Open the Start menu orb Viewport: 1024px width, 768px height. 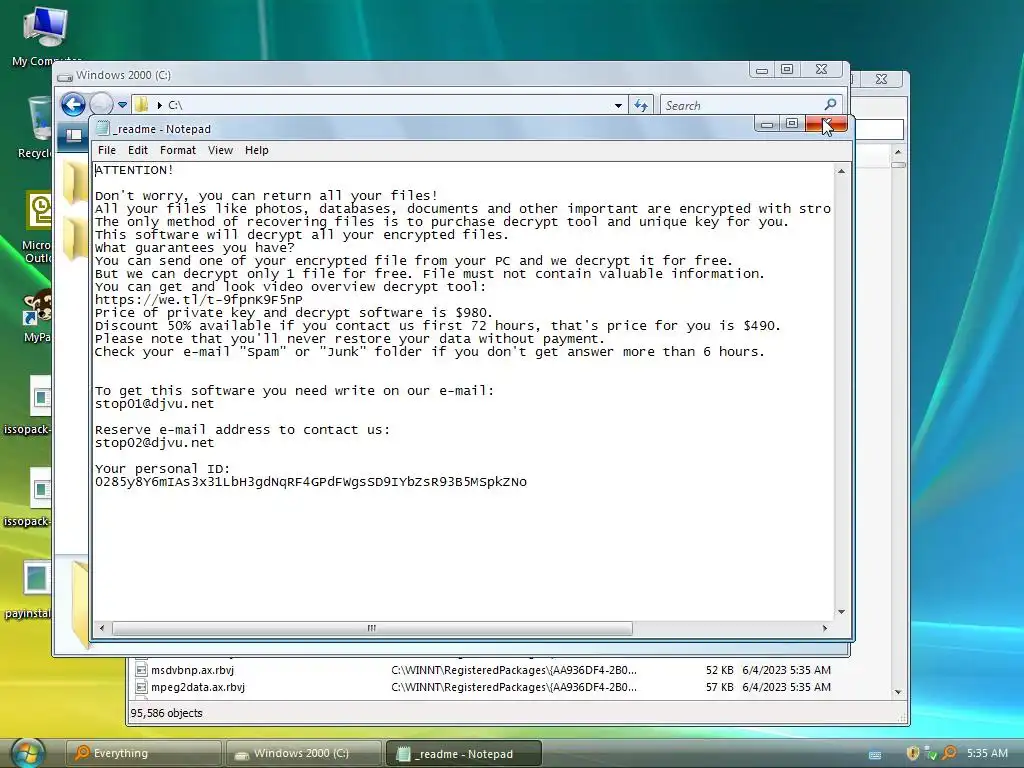[x=26, y=753]
